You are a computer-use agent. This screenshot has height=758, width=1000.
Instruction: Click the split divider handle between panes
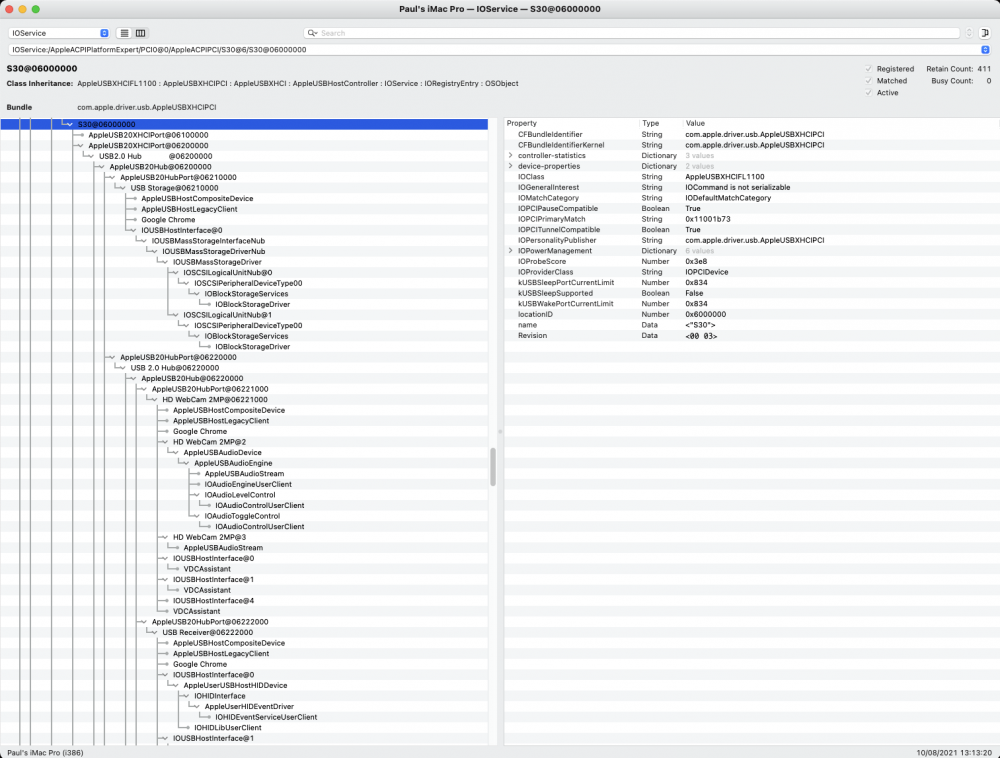coord(500,432)
